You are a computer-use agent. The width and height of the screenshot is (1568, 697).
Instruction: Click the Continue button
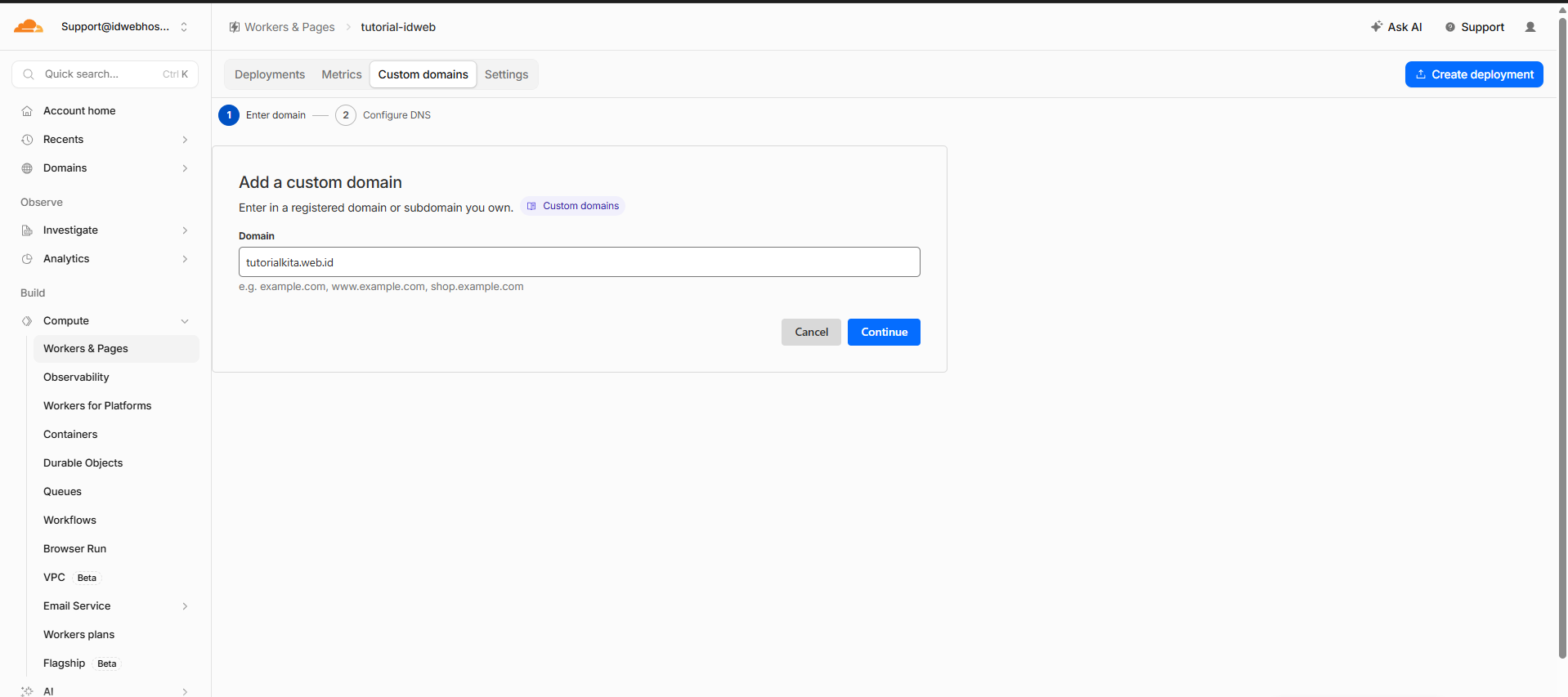click(884, 333)
